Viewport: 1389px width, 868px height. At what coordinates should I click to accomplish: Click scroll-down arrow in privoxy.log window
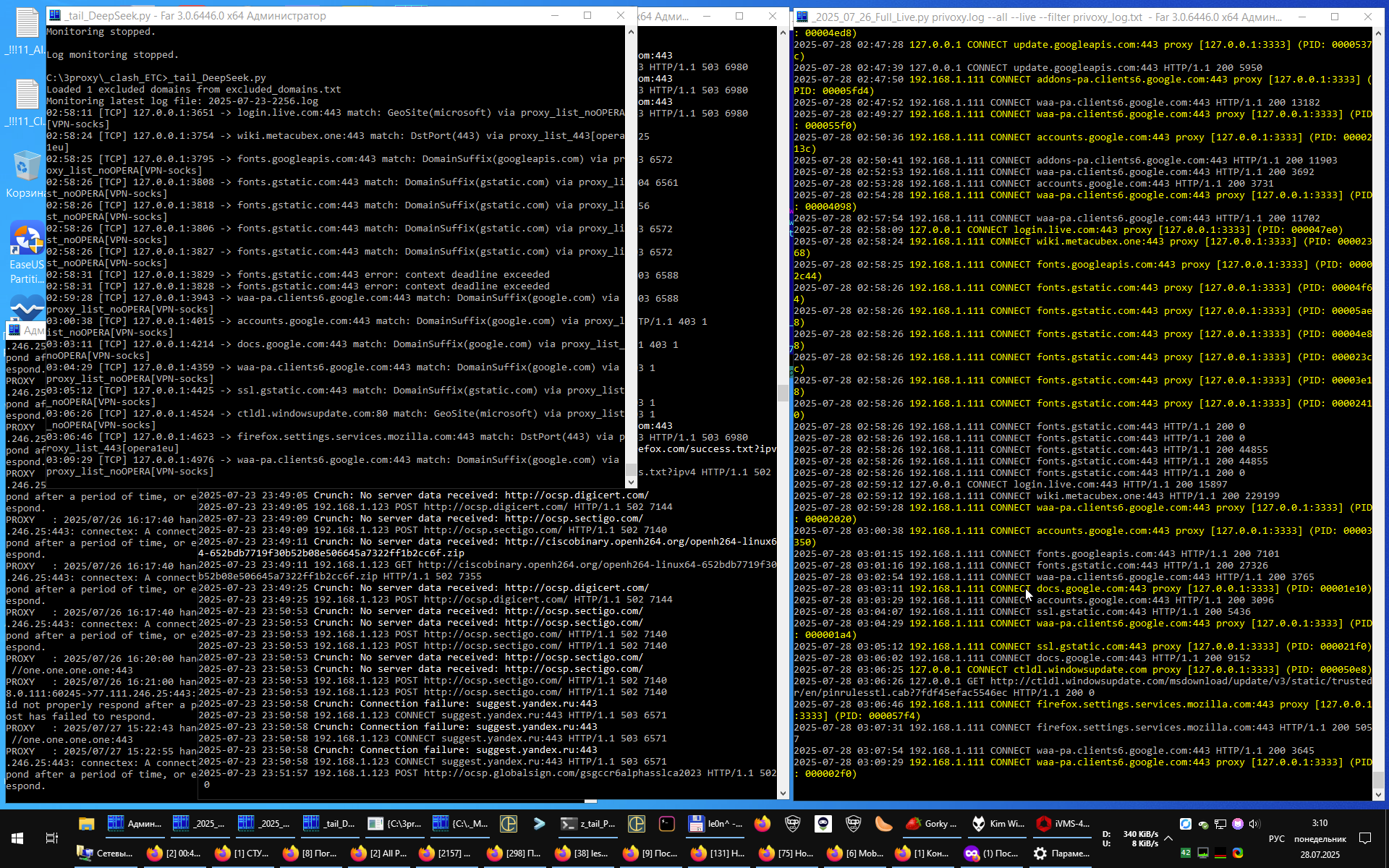coord(1377,794)
